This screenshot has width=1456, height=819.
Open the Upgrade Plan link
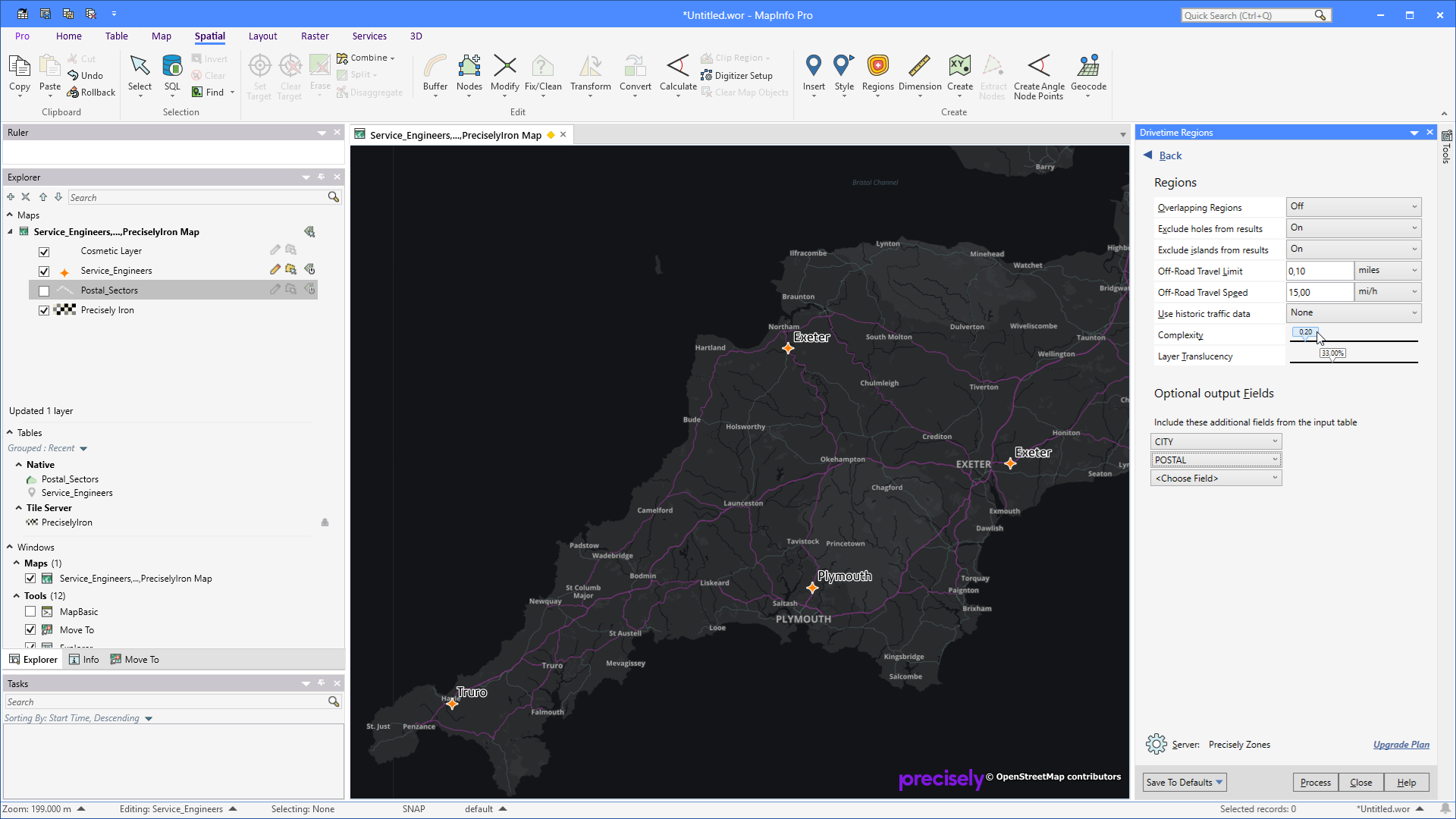[x=1401, y=745]
